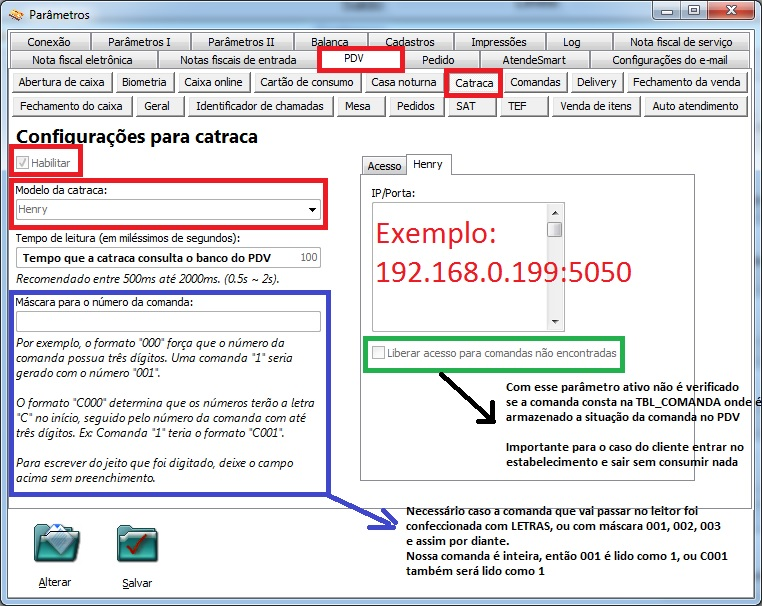Toggle the Habilitar checkbox
The height and width of the screenshot is (606, 762).
pyautogui.click(x=22, y=163)
